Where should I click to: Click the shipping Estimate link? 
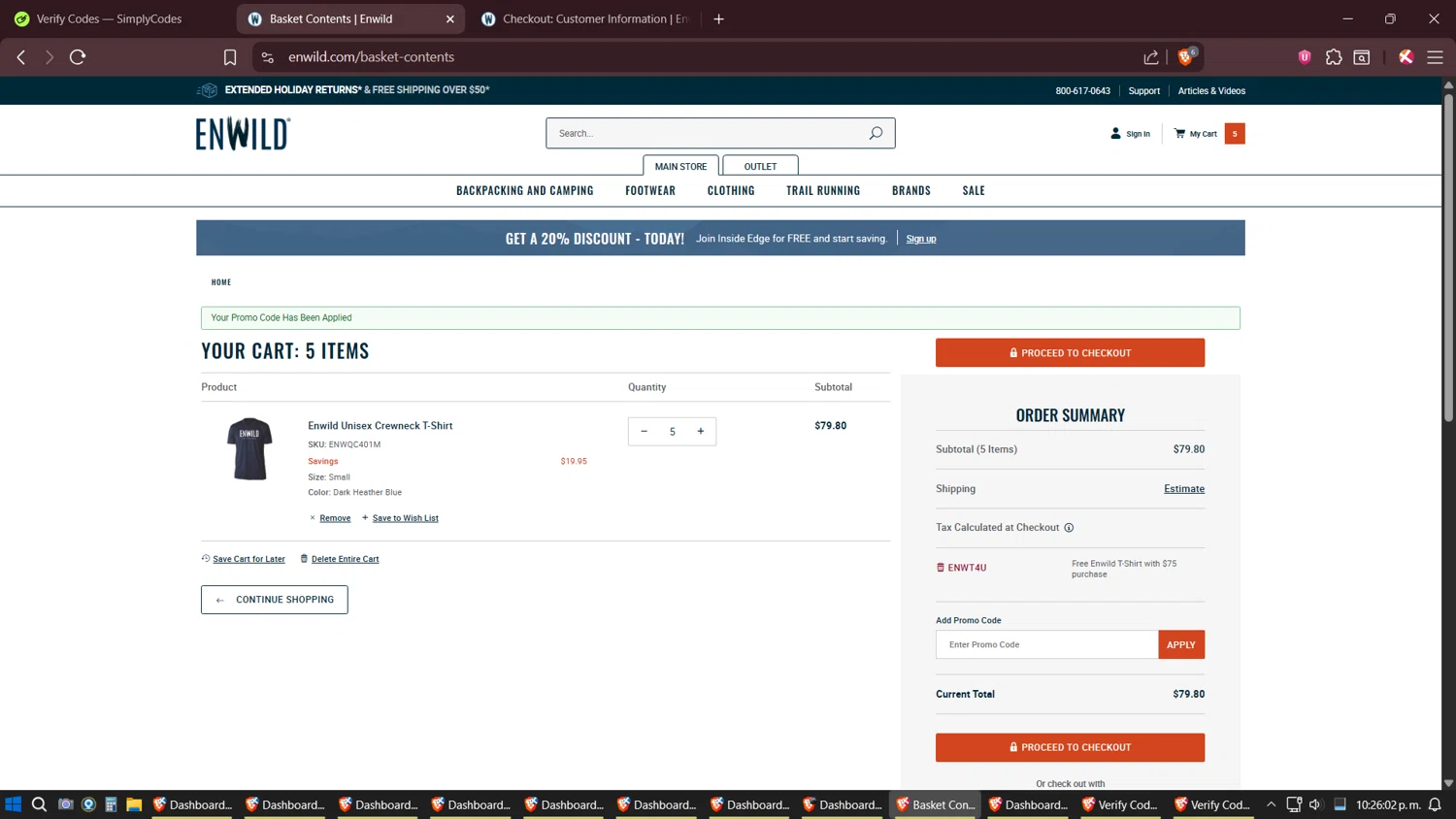[1184, 489]
